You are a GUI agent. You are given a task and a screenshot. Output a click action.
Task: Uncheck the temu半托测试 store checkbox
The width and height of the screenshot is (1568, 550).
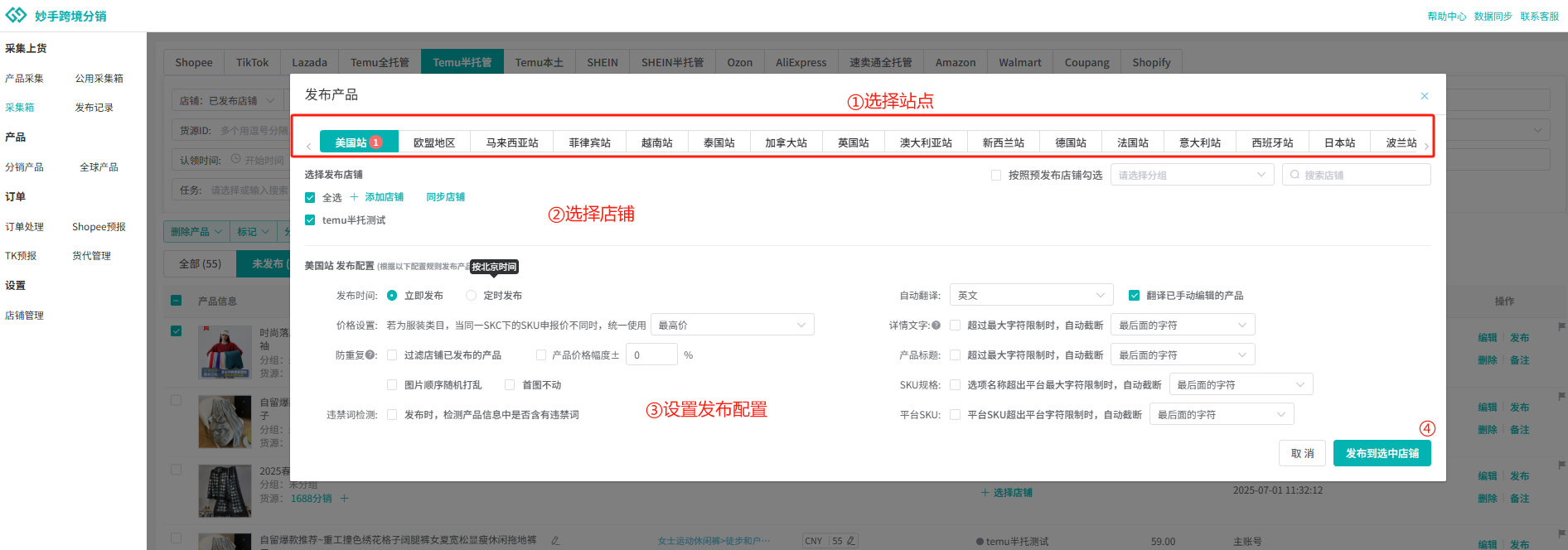pos(310,220)
